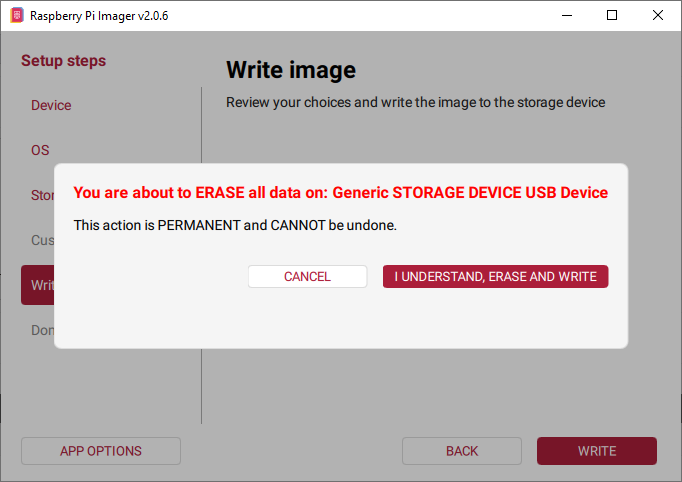Screen dimensions: 682x482
Task: Click the red ERASE warning heading
Action: [340, 192]
